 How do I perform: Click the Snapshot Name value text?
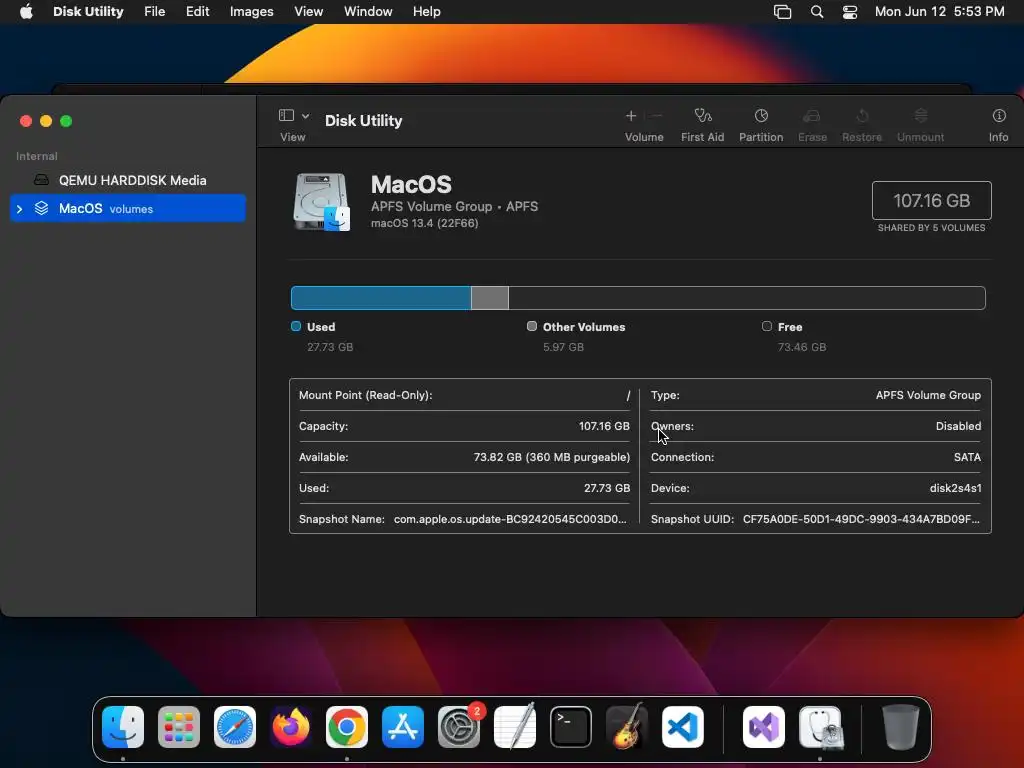coord(510,519)
